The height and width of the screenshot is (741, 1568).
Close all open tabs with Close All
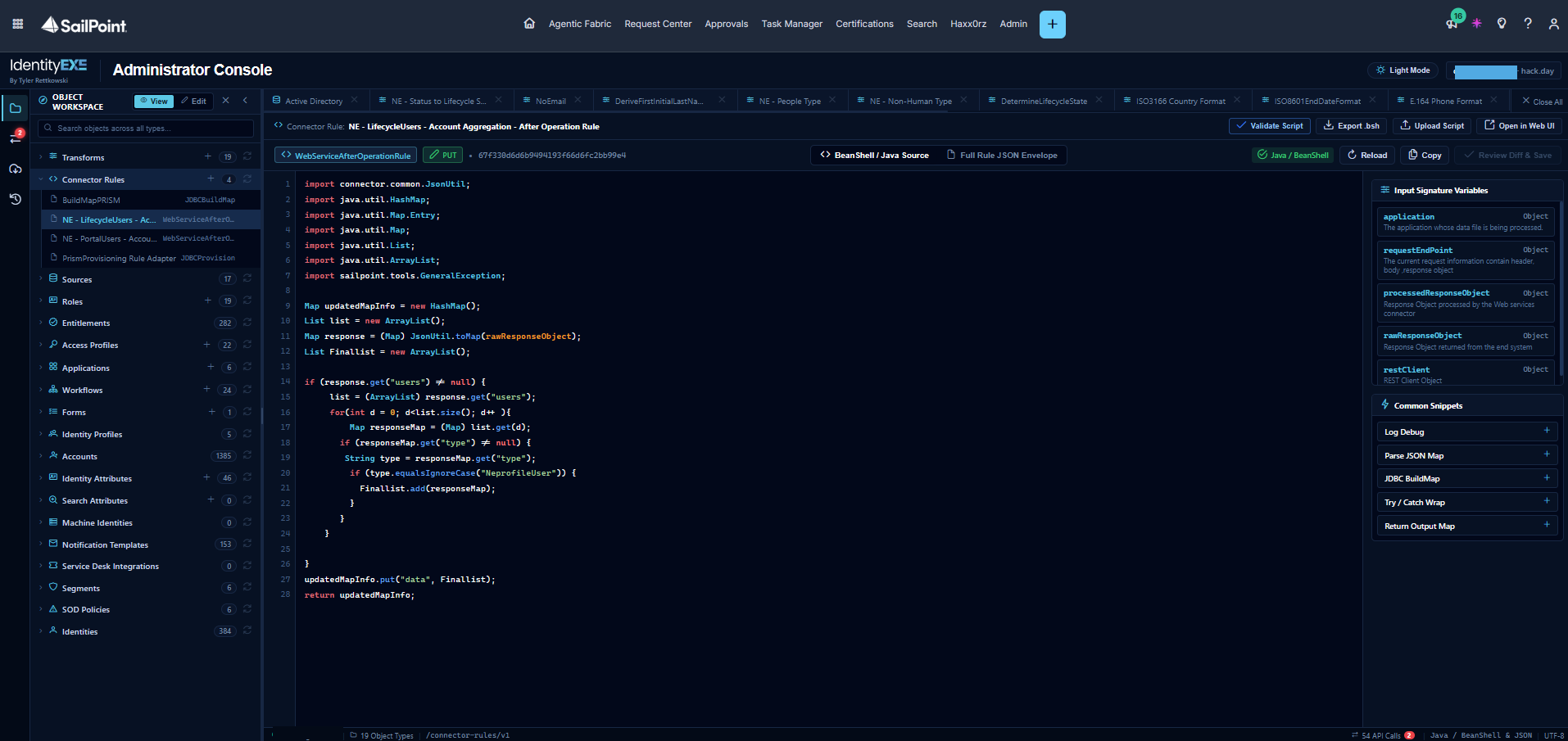tap(1542, 102)
